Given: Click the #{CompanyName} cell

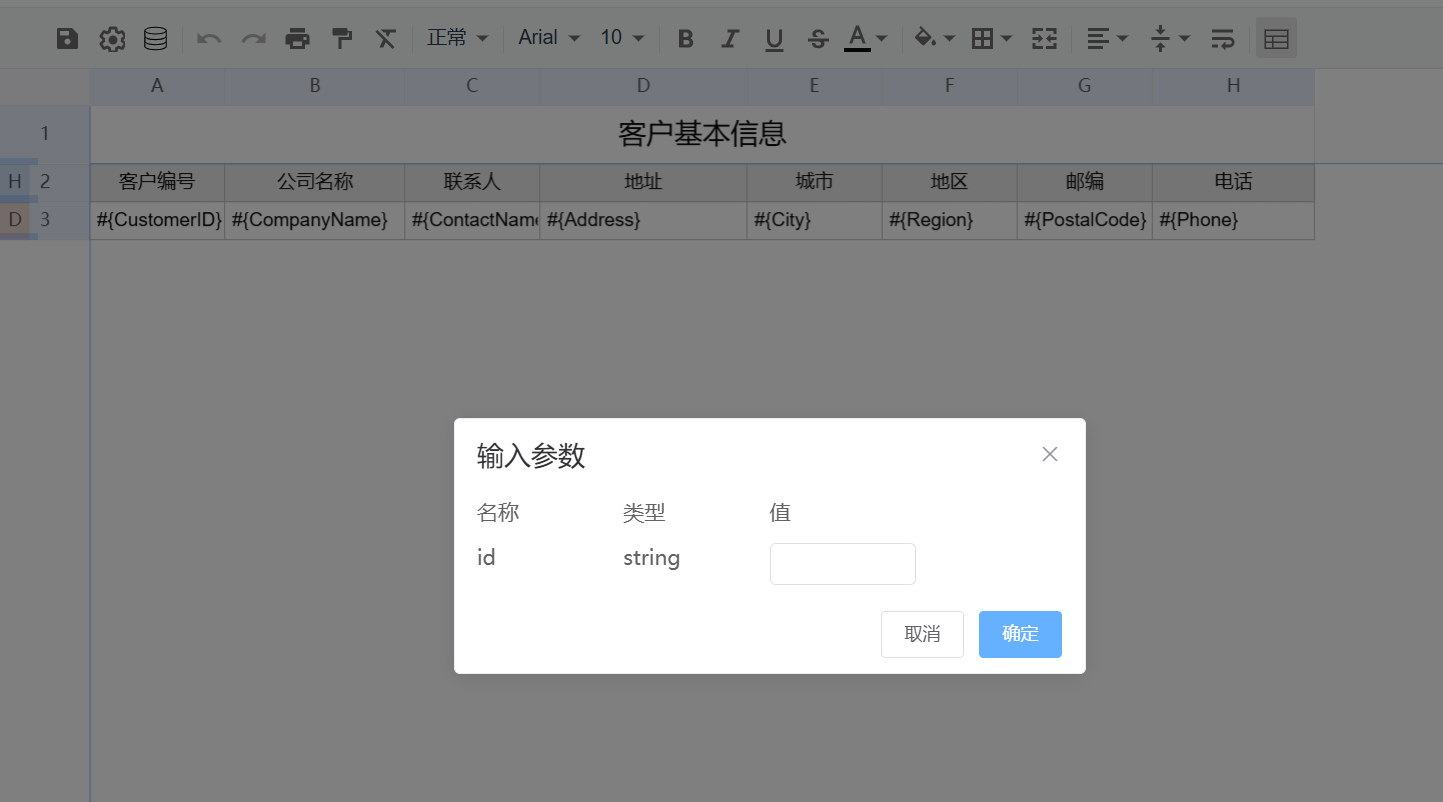Looking at the screenshot, I should tap(315, 220).
